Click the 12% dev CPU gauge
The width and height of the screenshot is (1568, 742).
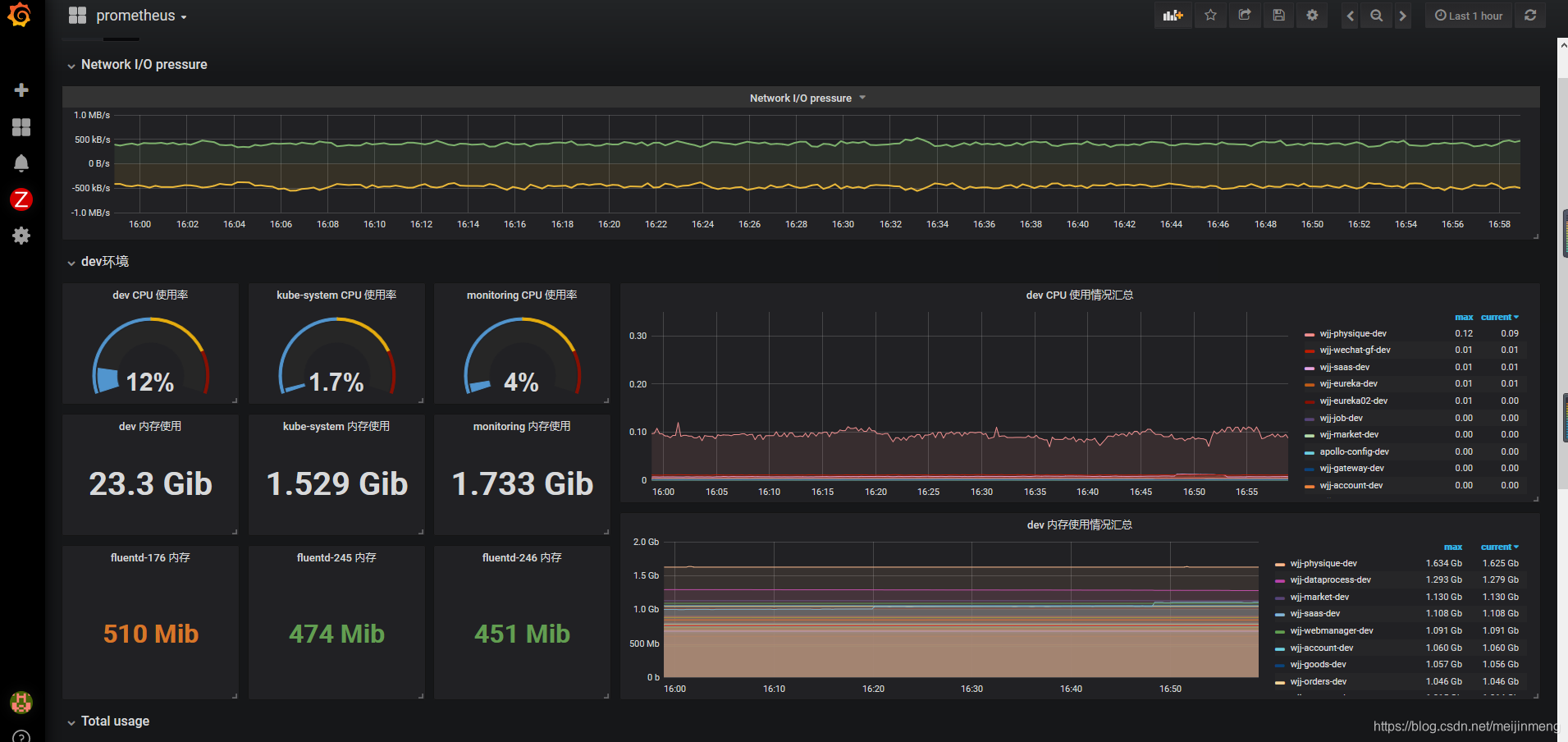[150, 357]
